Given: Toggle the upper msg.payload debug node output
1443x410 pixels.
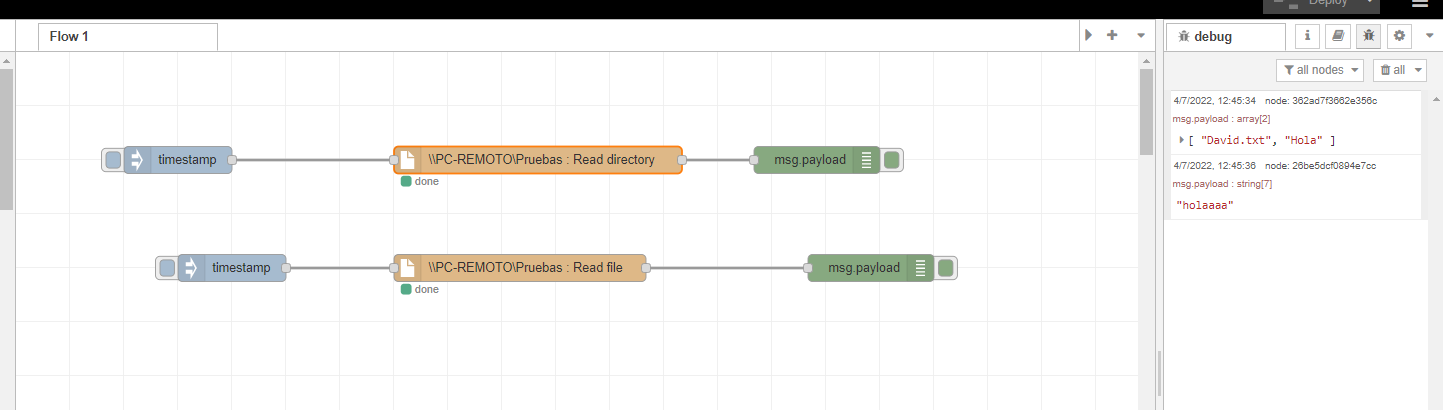Looking at the screenshot, I should point(893,160).
